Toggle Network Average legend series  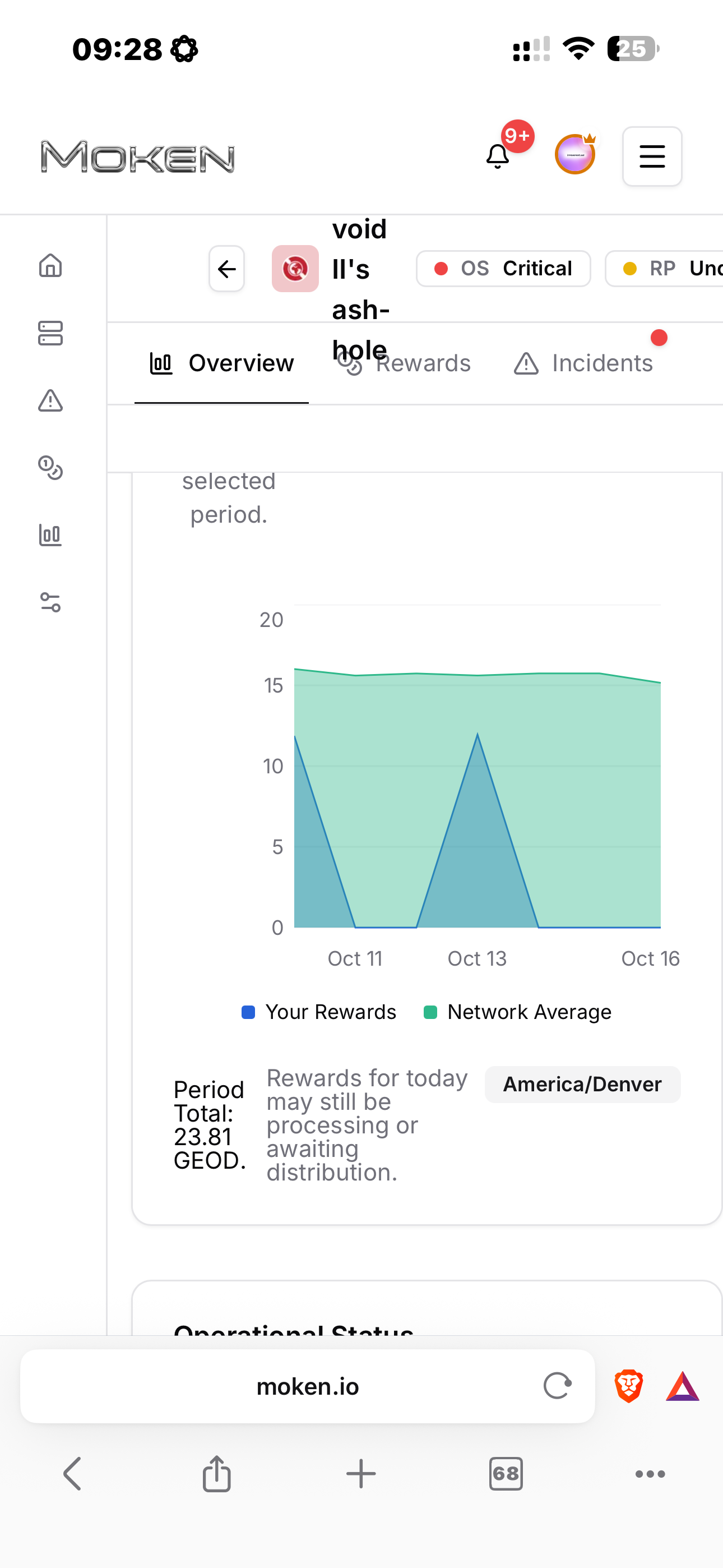517,1012
